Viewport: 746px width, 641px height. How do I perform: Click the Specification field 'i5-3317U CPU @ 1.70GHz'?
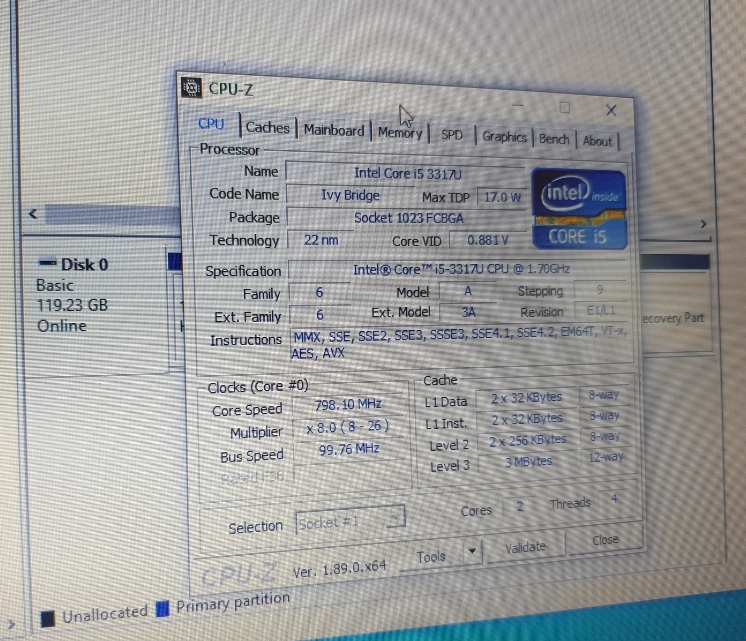(x=461, y=269)
